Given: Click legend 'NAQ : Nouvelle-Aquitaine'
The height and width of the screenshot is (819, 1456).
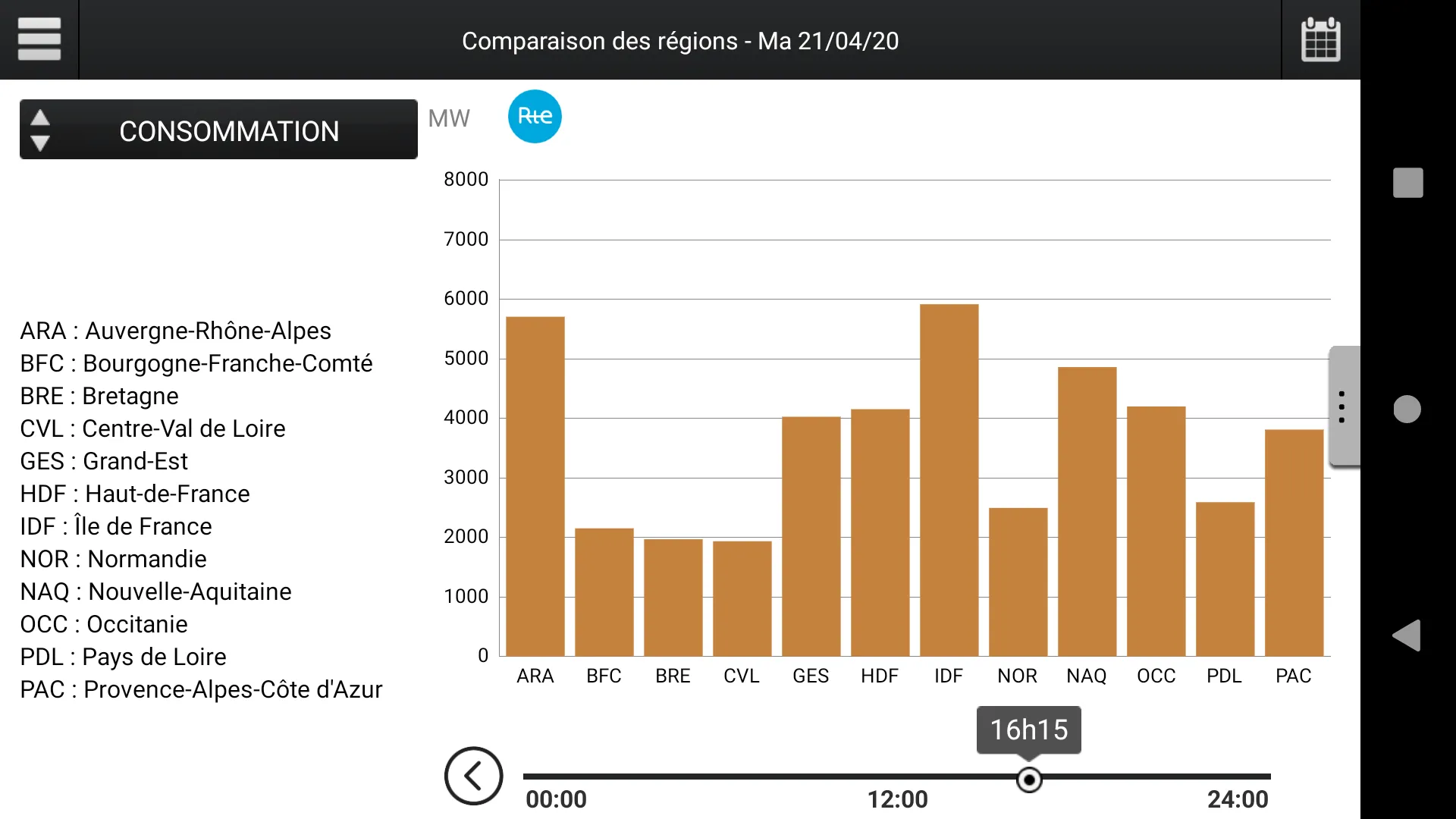Looking at the screenshot, I should coord(156,592).
